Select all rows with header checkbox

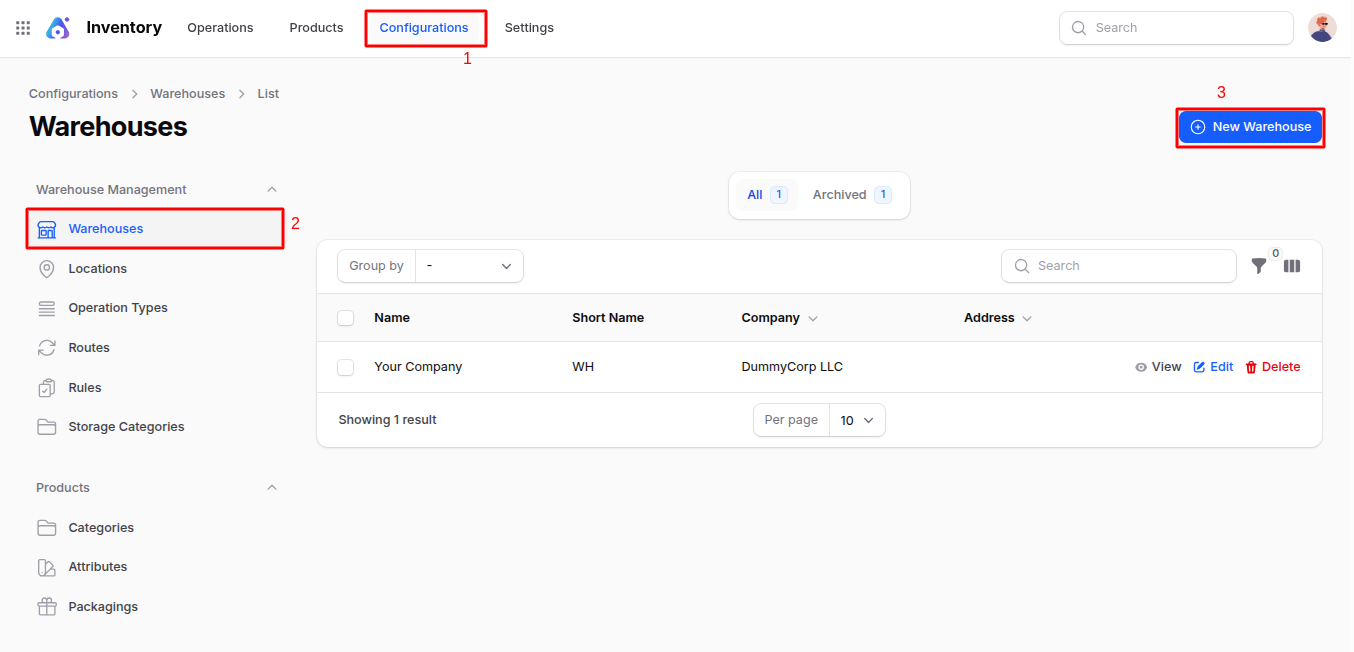346,318
